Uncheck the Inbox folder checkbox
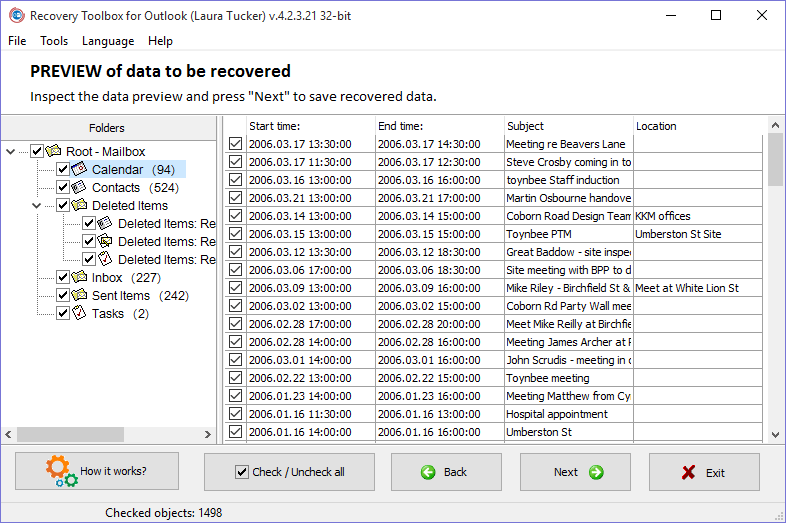 click(63, 277)
